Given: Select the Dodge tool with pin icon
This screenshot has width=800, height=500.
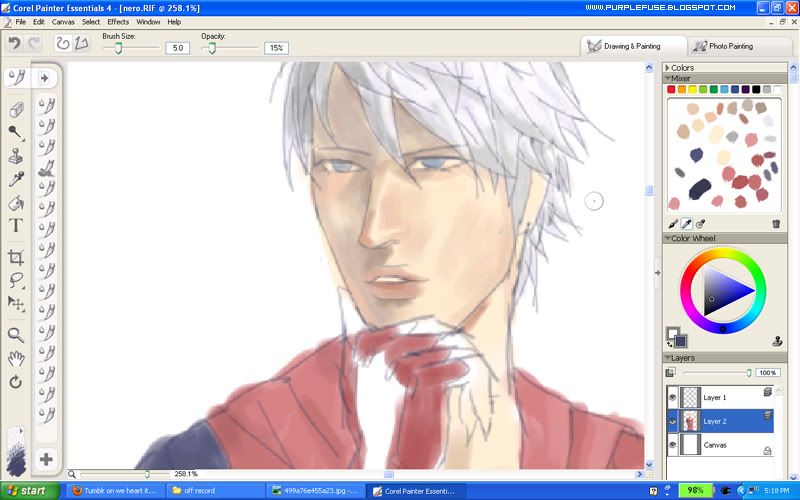Looking at the screenshot, I should click(x=16, y=133).
